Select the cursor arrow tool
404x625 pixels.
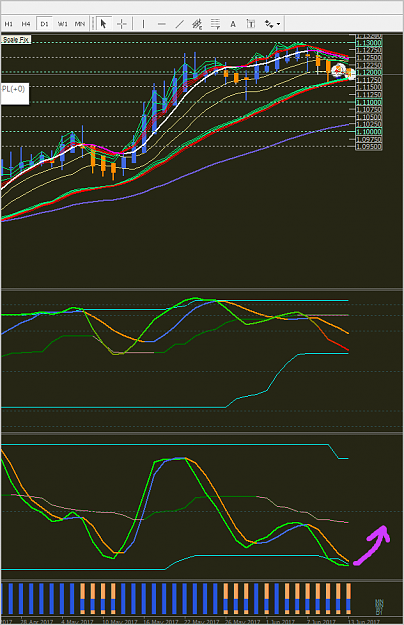[x=103, y=24]
